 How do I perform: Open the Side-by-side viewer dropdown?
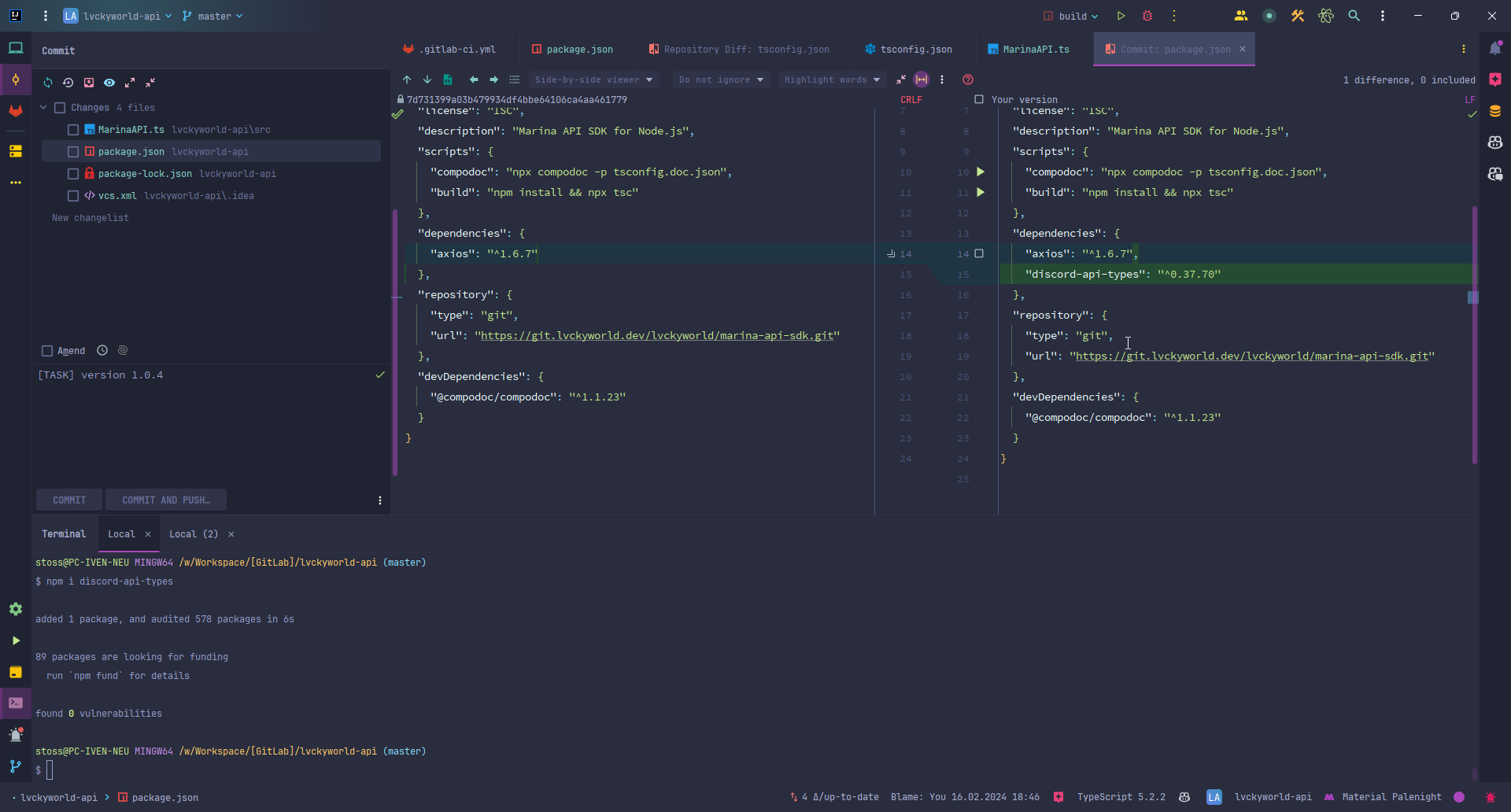593,79
